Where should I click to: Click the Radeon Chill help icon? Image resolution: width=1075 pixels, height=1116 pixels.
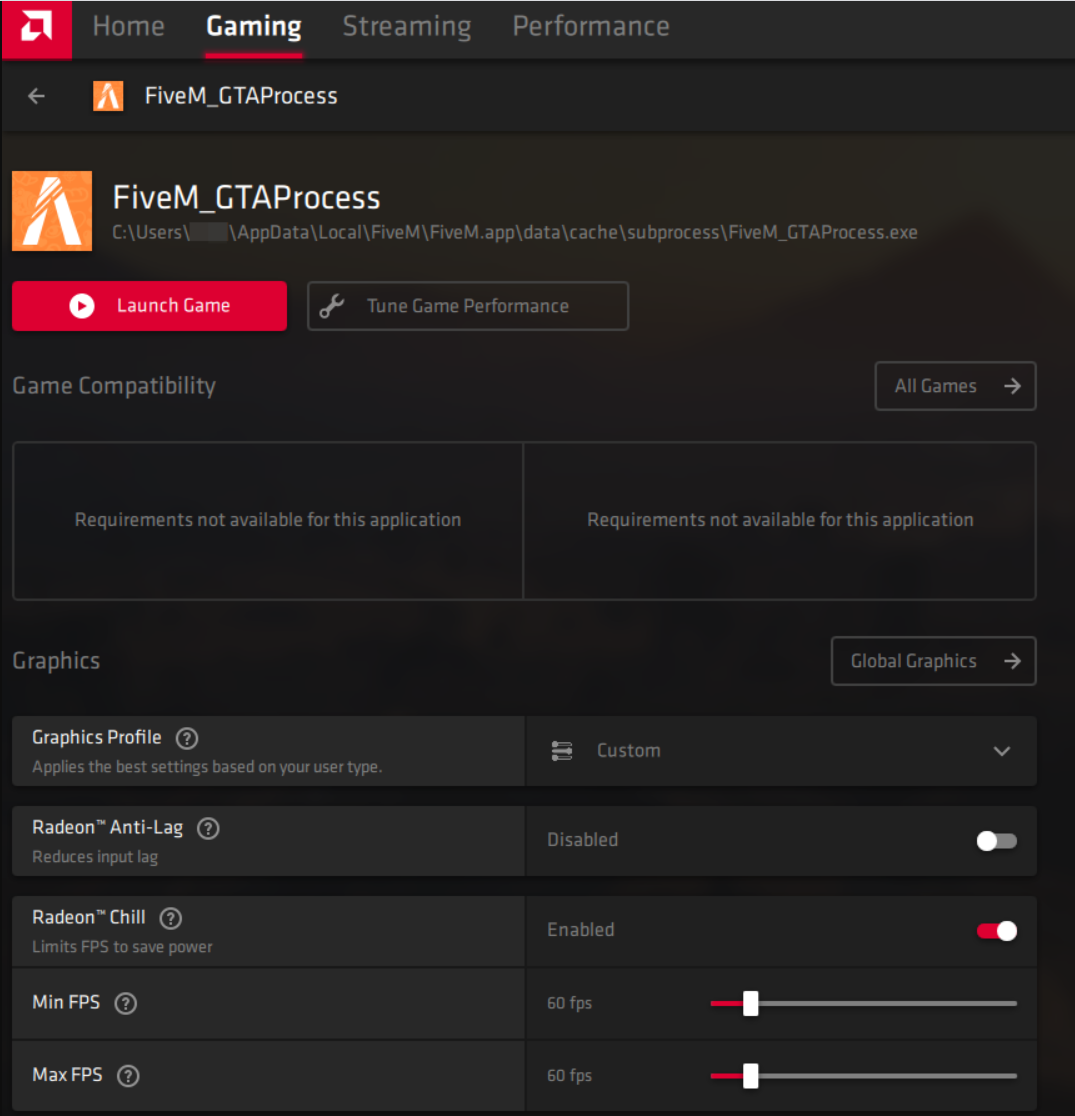pos(171,918)
